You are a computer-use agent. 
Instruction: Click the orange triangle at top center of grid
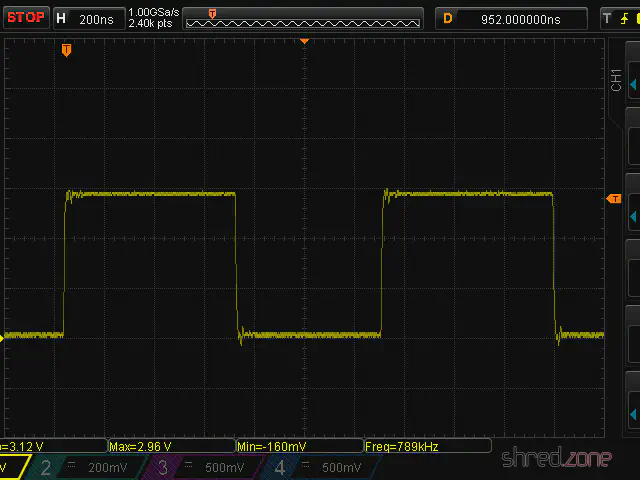coord(305,42)
